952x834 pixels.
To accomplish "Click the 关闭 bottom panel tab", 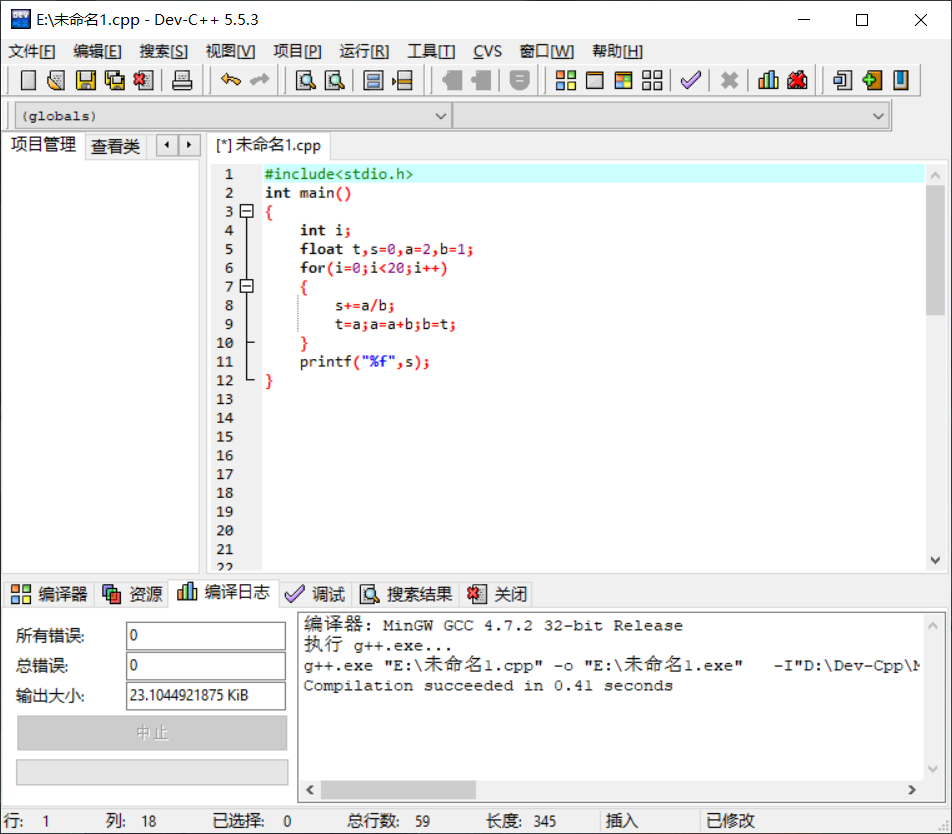I will click(x=497, y=594).
